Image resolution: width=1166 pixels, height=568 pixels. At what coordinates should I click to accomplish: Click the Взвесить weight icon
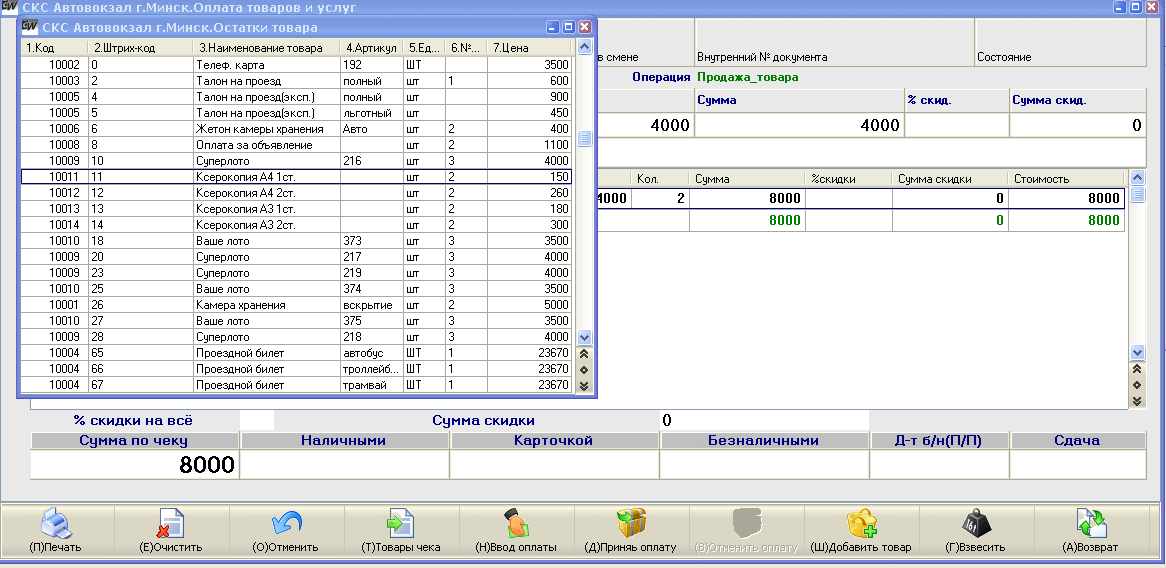pos(975,523)
